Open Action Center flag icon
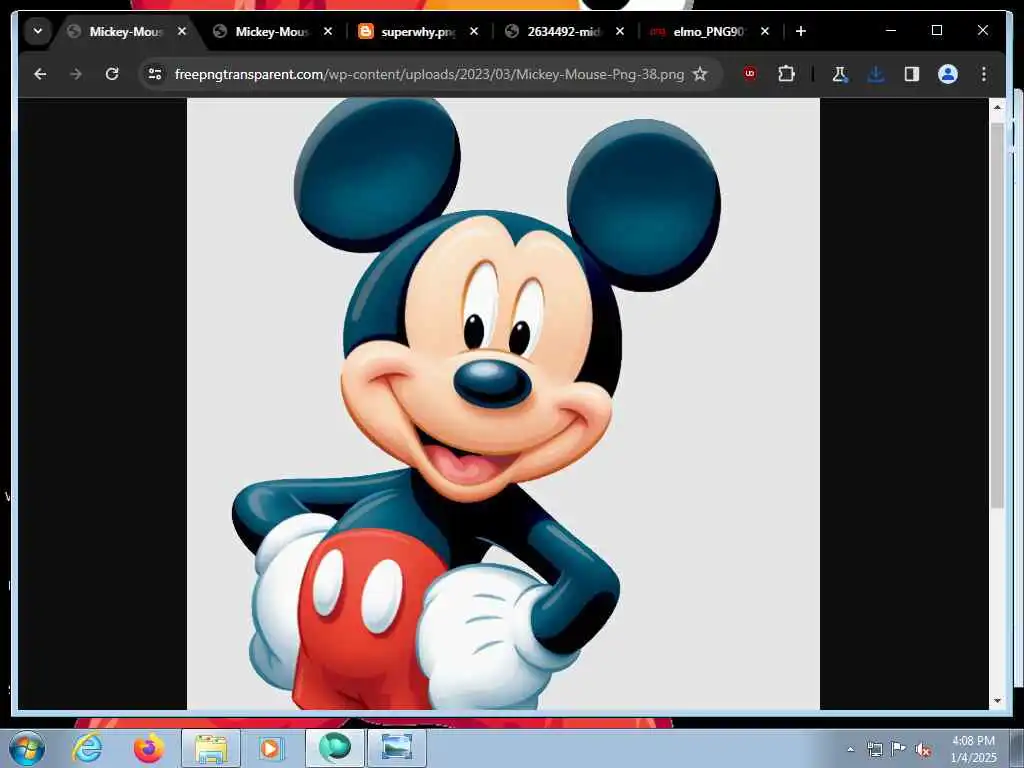This screenshot has width=1024, height=768. (x=899, y=749)
